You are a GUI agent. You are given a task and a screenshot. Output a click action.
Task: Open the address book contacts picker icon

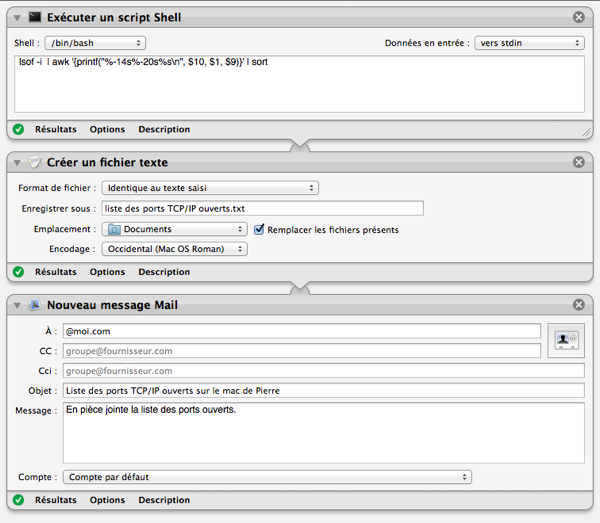[x=565, y=340]
